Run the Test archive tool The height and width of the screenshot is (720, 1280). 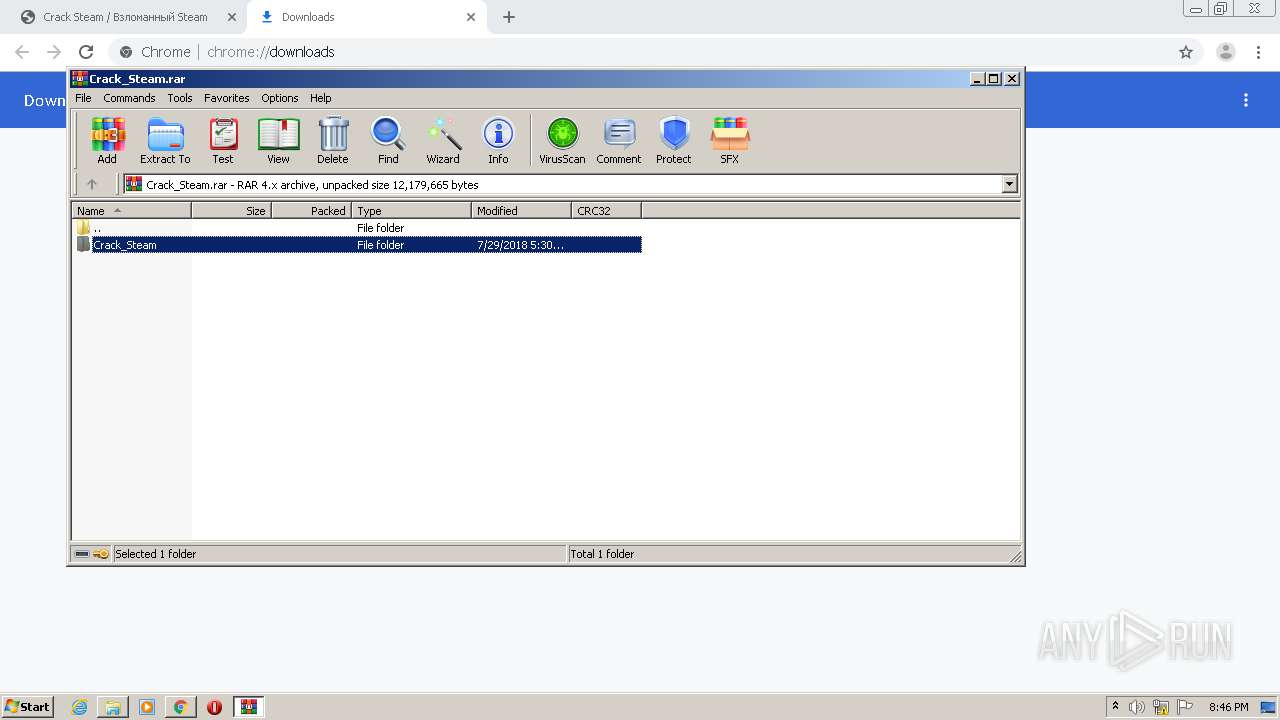[x=223, y=140]
